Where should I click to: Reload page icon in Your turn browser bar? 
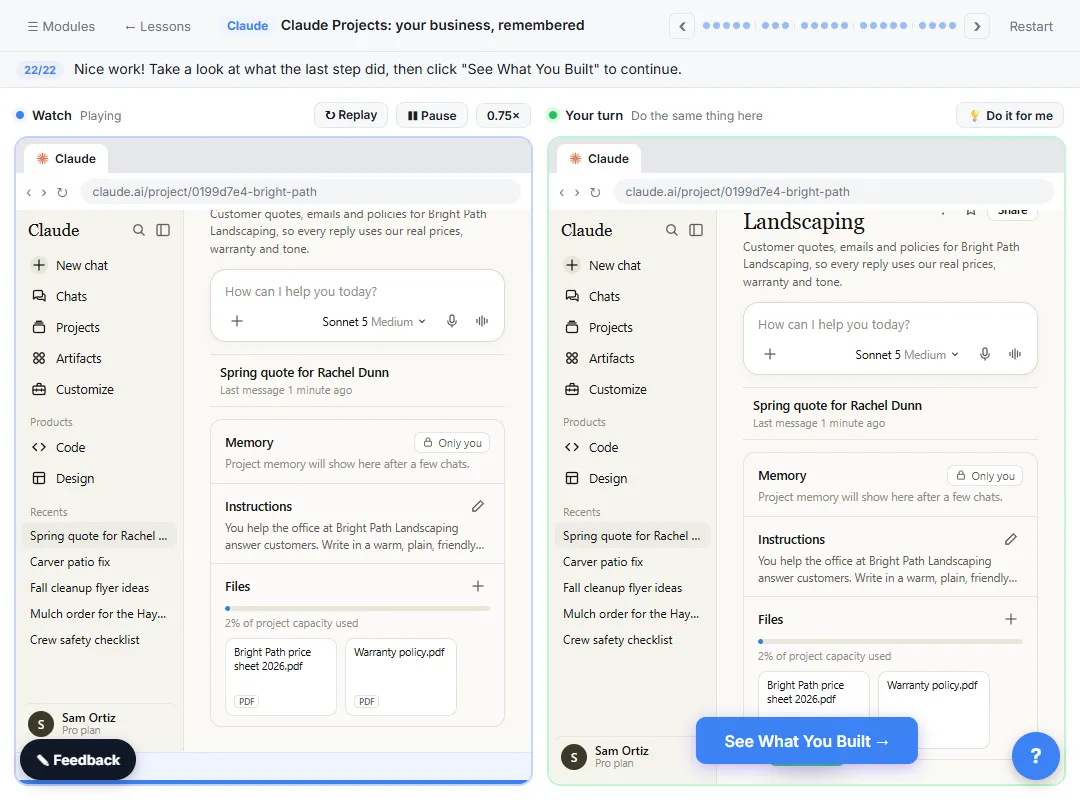tap(595, 192)
